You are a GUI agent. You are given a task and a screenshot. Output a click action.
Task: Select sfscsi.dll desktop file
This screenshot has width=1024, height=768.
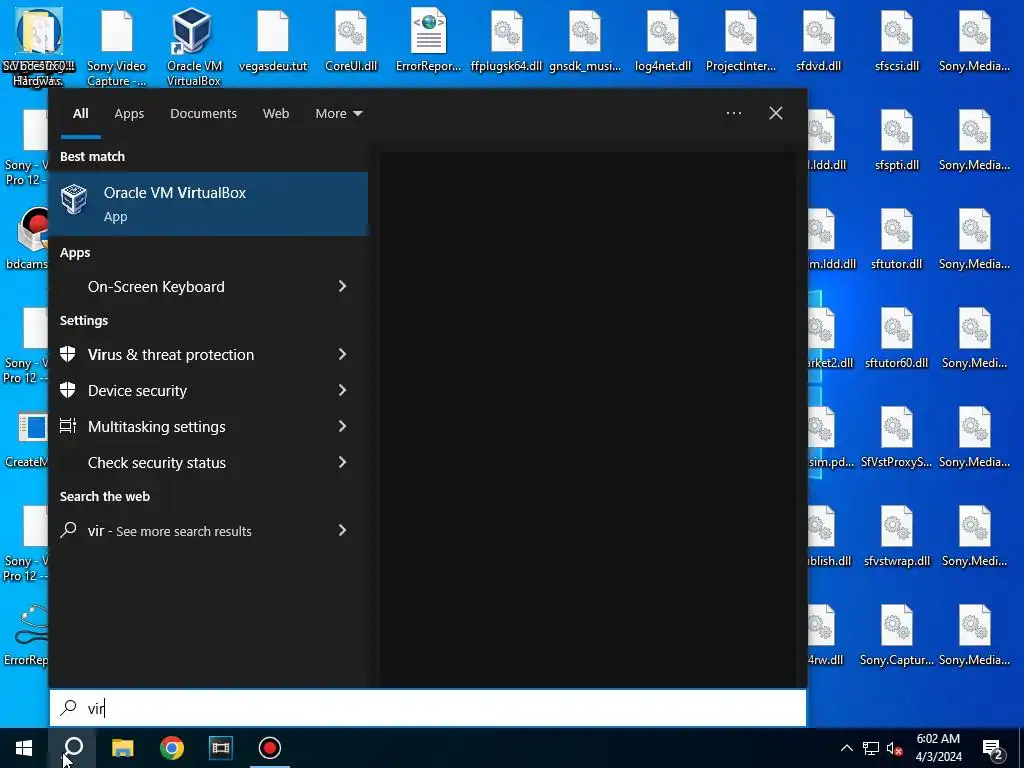(897, 40)
